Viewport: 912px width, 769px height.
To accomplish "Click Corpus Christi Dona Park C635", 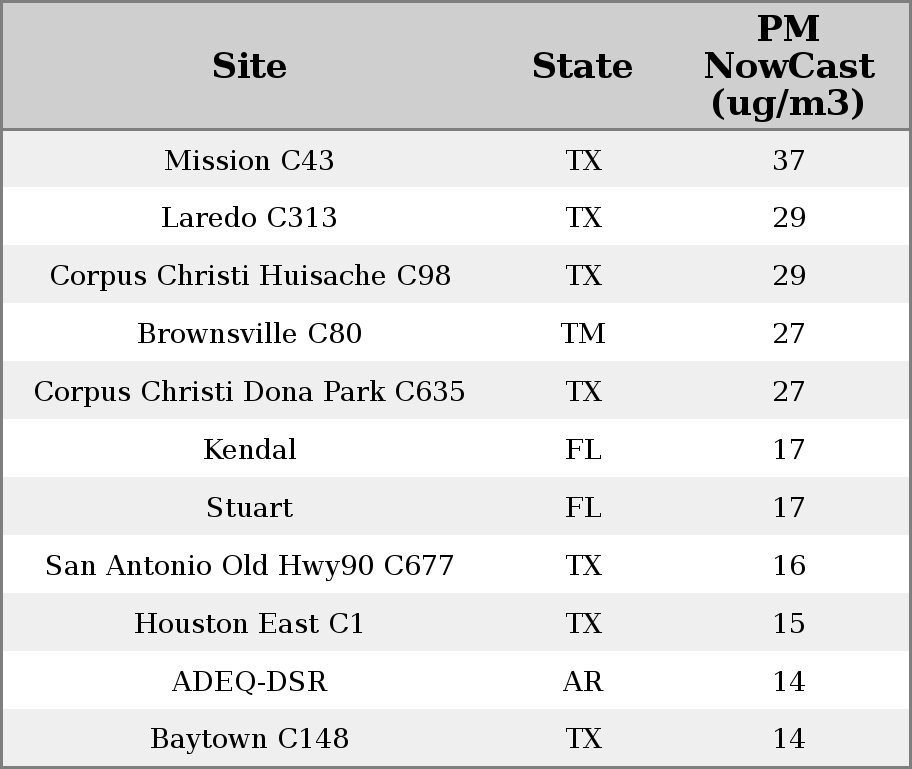I will point(249,392).
